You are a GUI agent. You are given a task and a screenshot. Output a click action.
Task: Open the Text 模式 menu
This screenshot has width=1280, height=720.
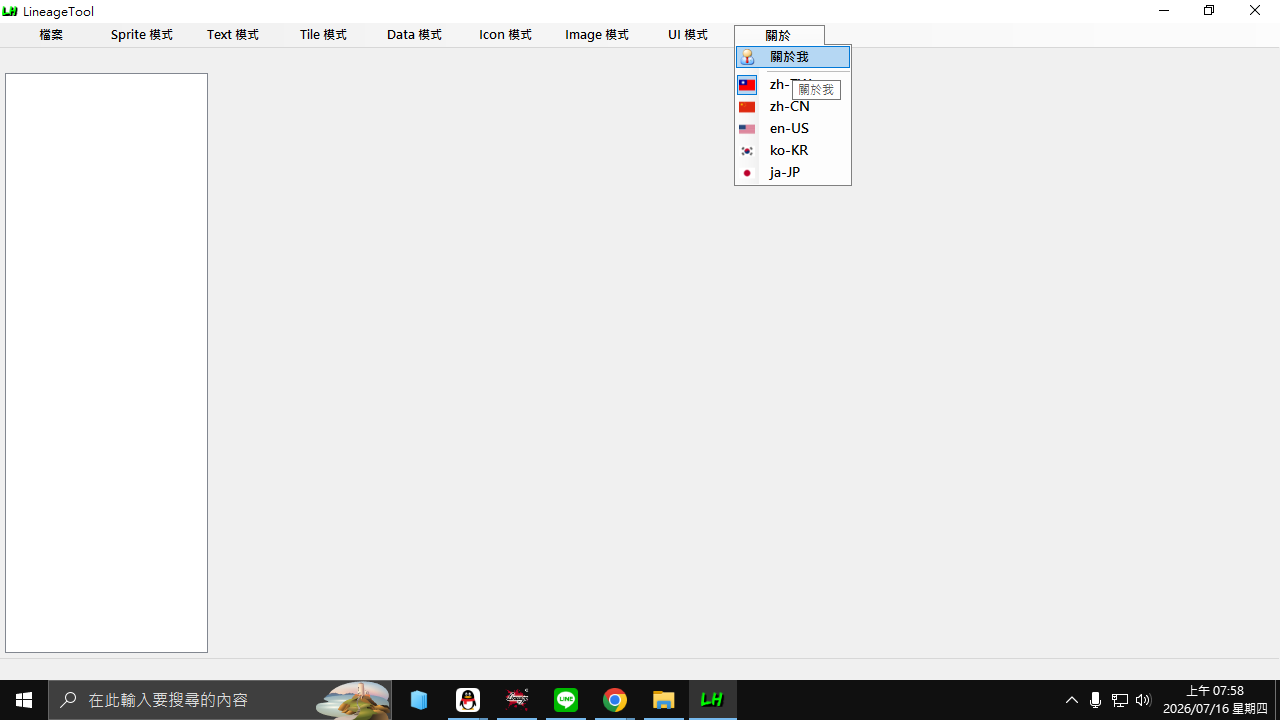233,35
